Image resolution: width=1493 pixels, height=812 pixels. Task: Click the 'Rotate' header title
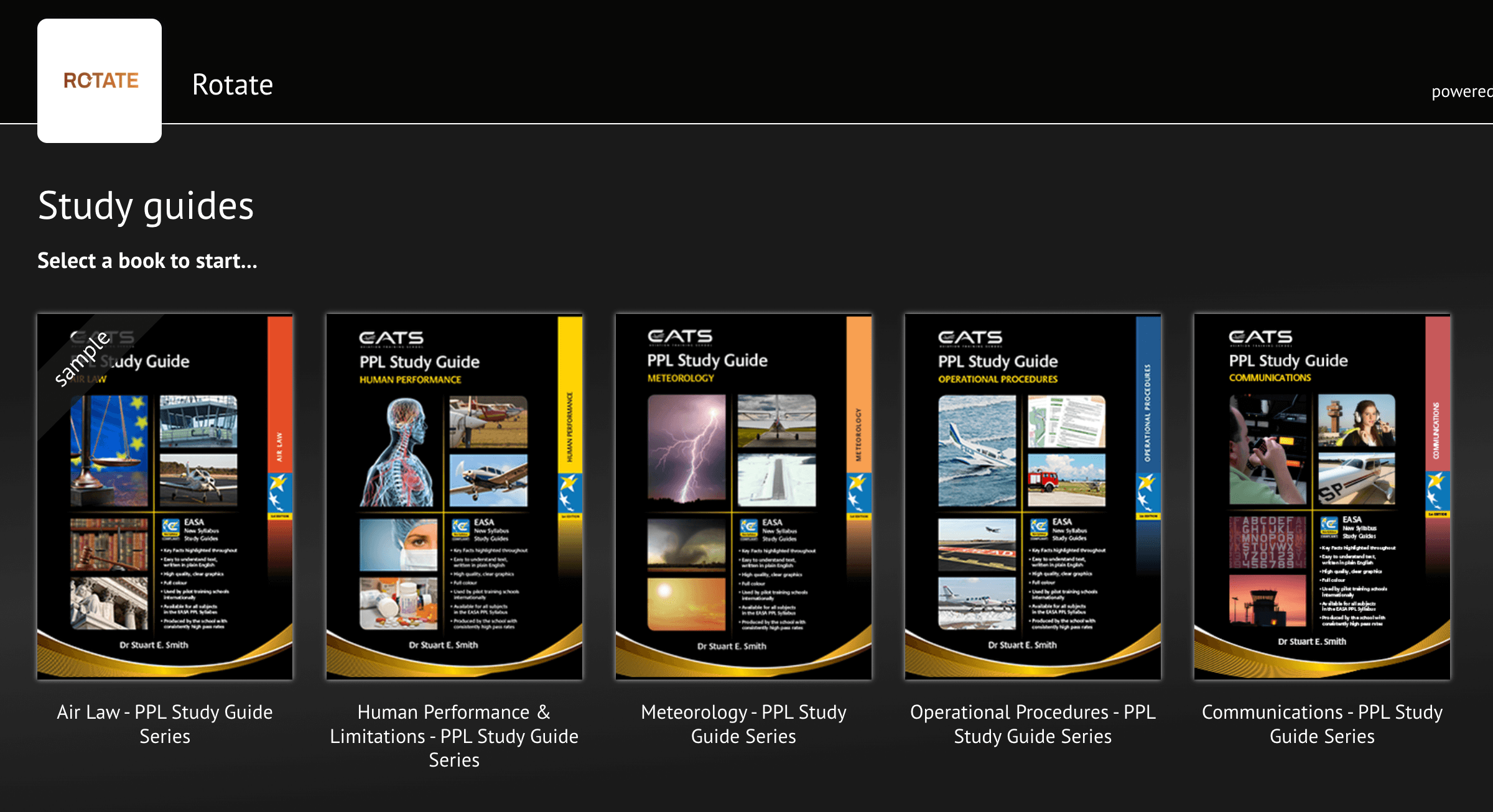pyautogui.click(x=233, y=85)
